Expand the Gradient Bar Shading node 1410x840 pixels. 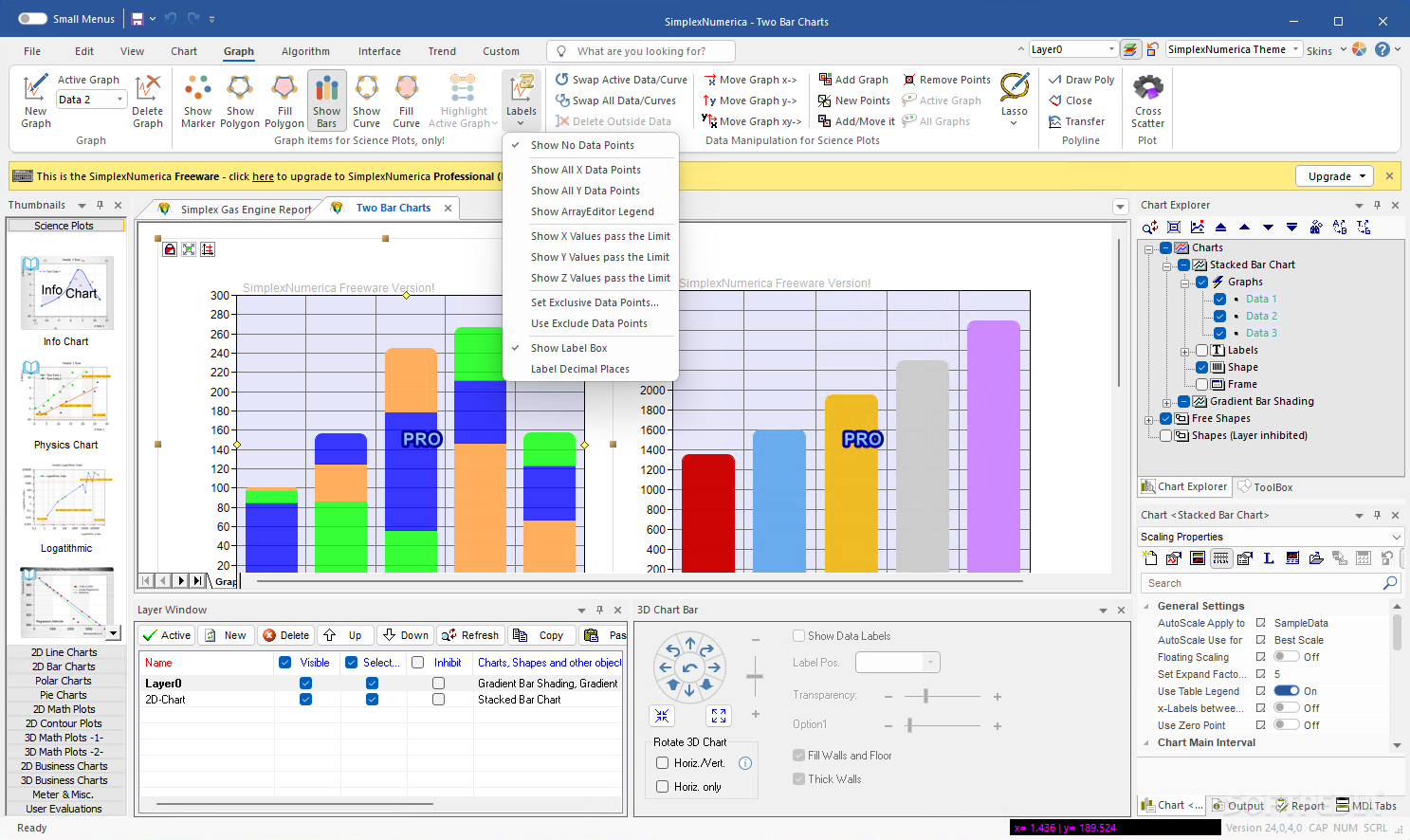pyautogui.click(x=1166, y=401)
